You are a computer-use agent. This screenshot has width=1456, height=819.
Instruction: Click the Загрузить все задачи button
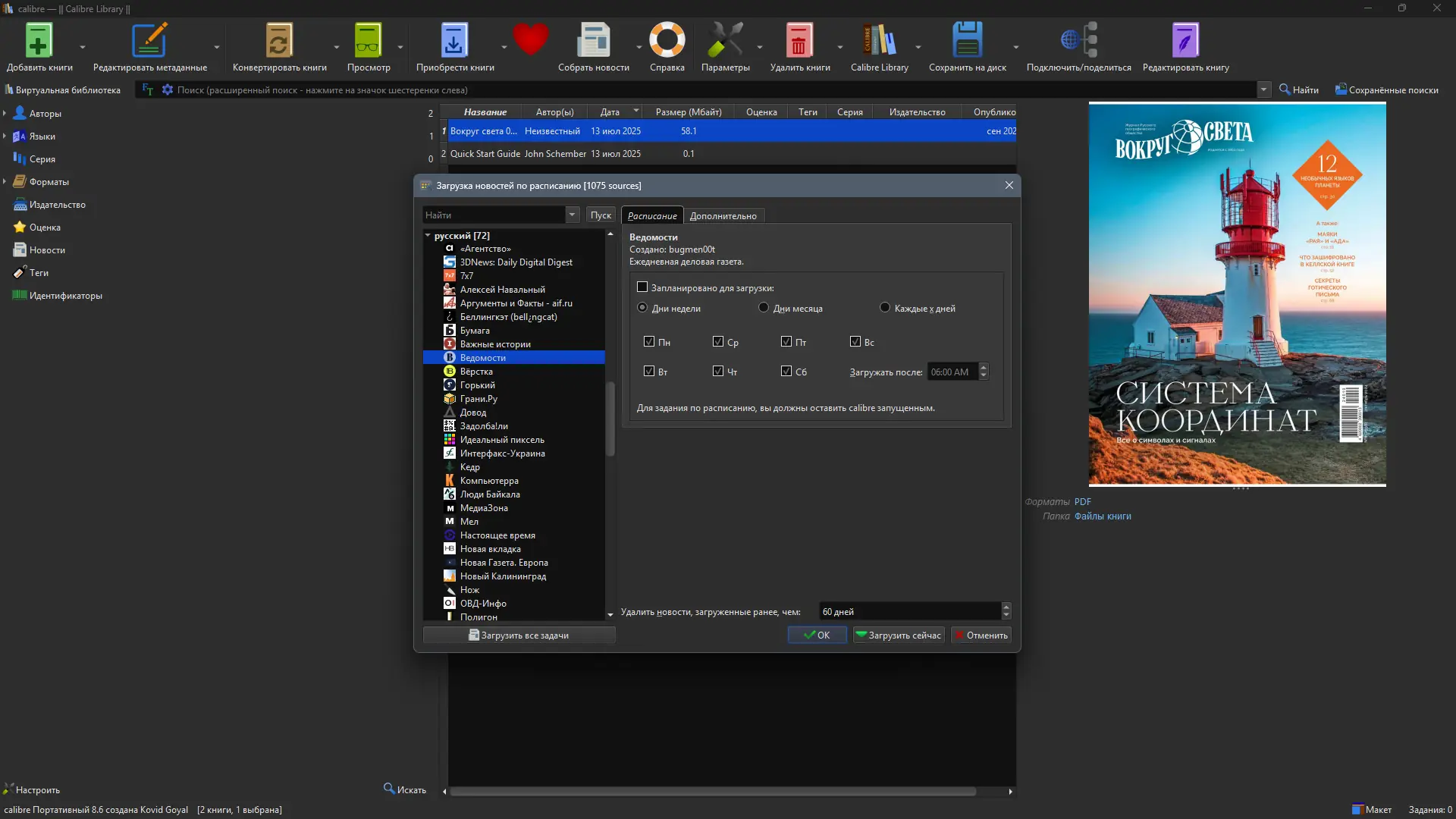point(519,635)
